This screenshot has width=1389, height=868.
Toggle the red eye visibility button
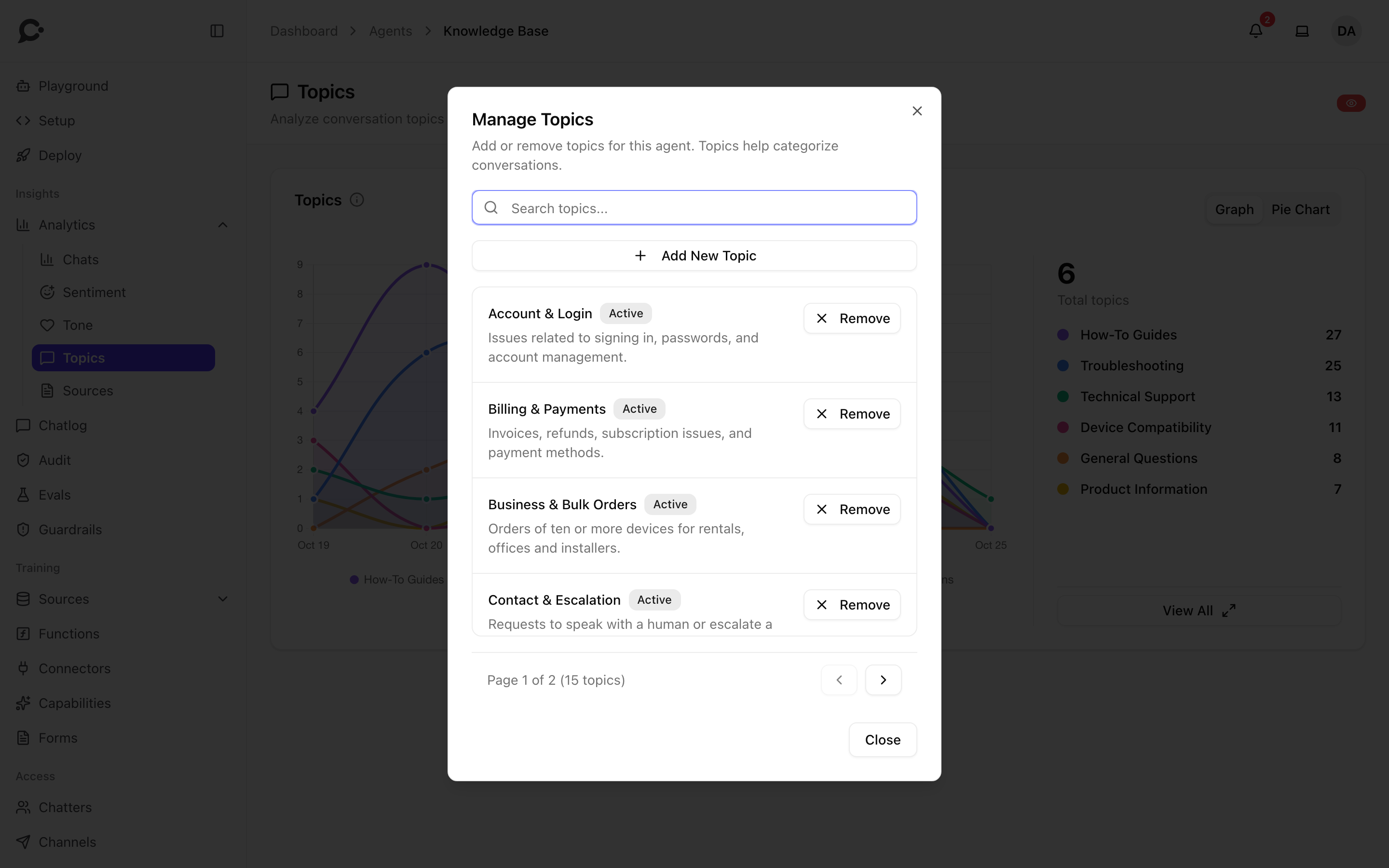pos(1350,103)
